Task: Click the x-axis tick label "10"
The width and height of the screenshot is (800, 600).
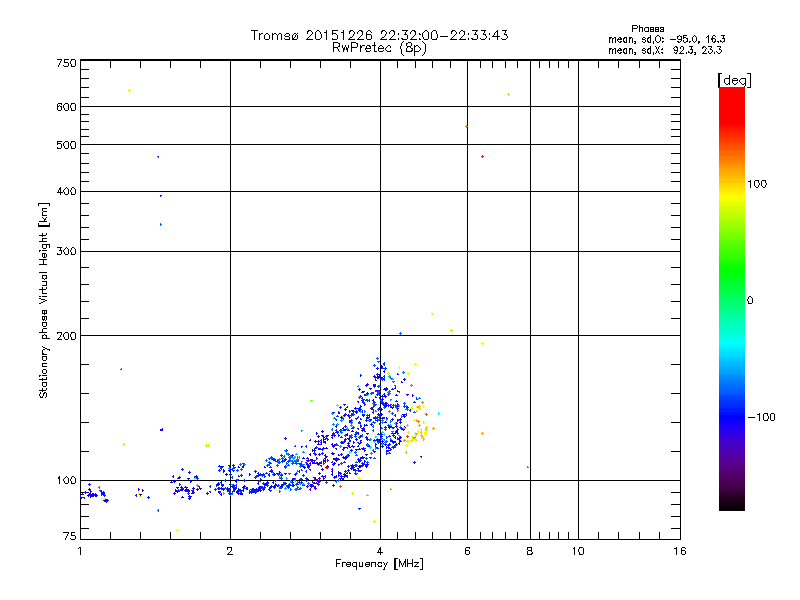Action: [578, 551]
